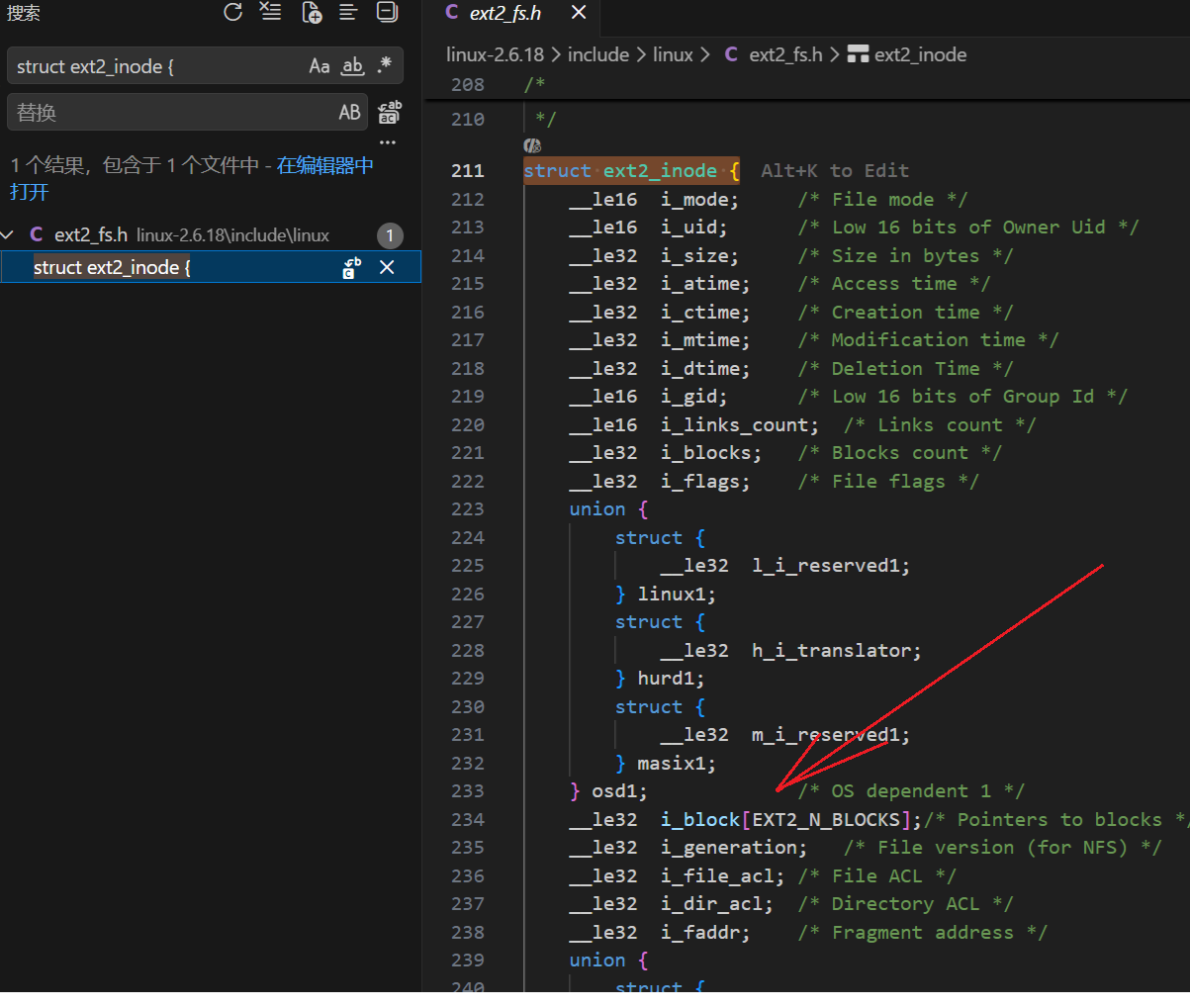1190x1008 pixels.
Task: Open ext2_inode symbol breadcrumb
Action: tap(920, 54)
